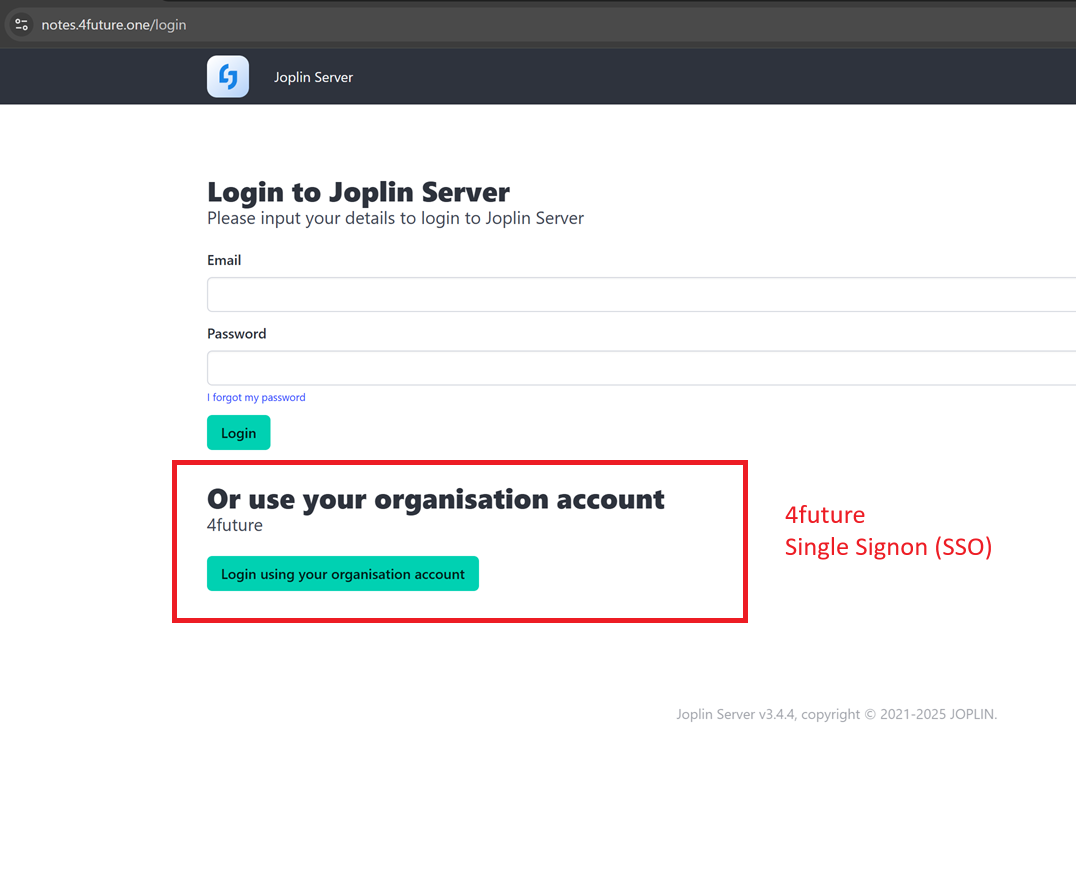
Task: Click the 'Login to Joplin Server' heading
Action: [358, 191]
